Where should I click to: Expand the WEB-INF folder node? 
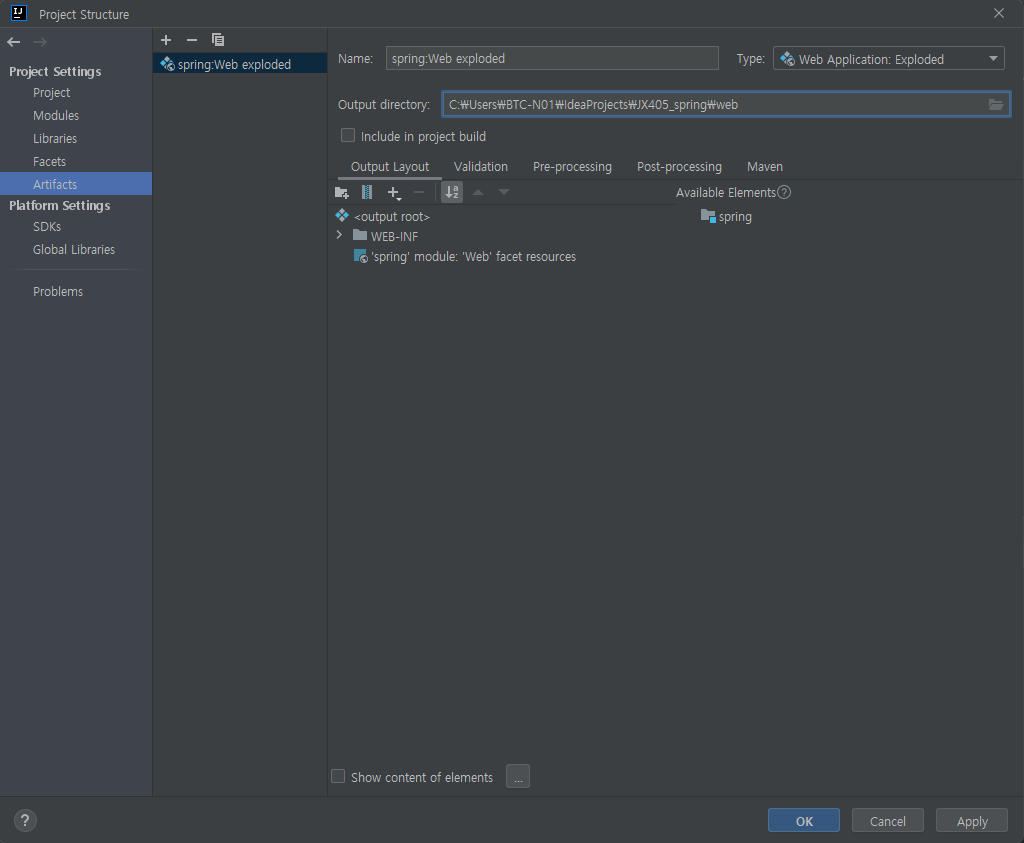pos(339,235)
